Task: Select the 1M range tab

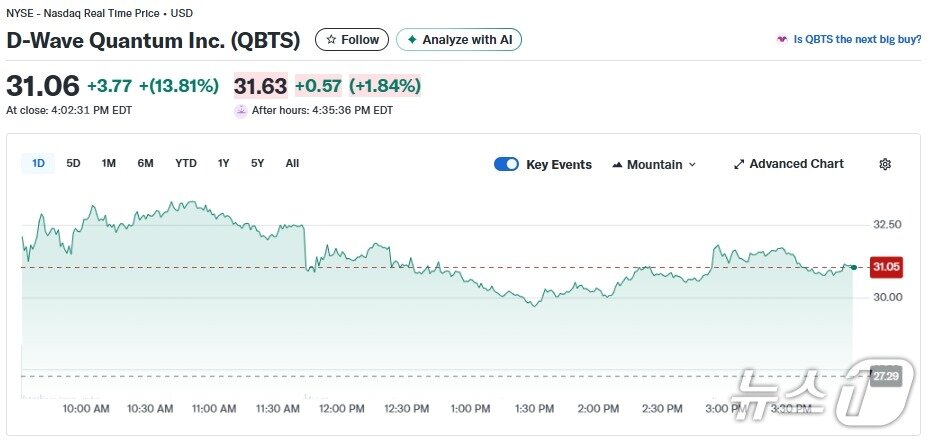Action: click(x=109, y=163)
